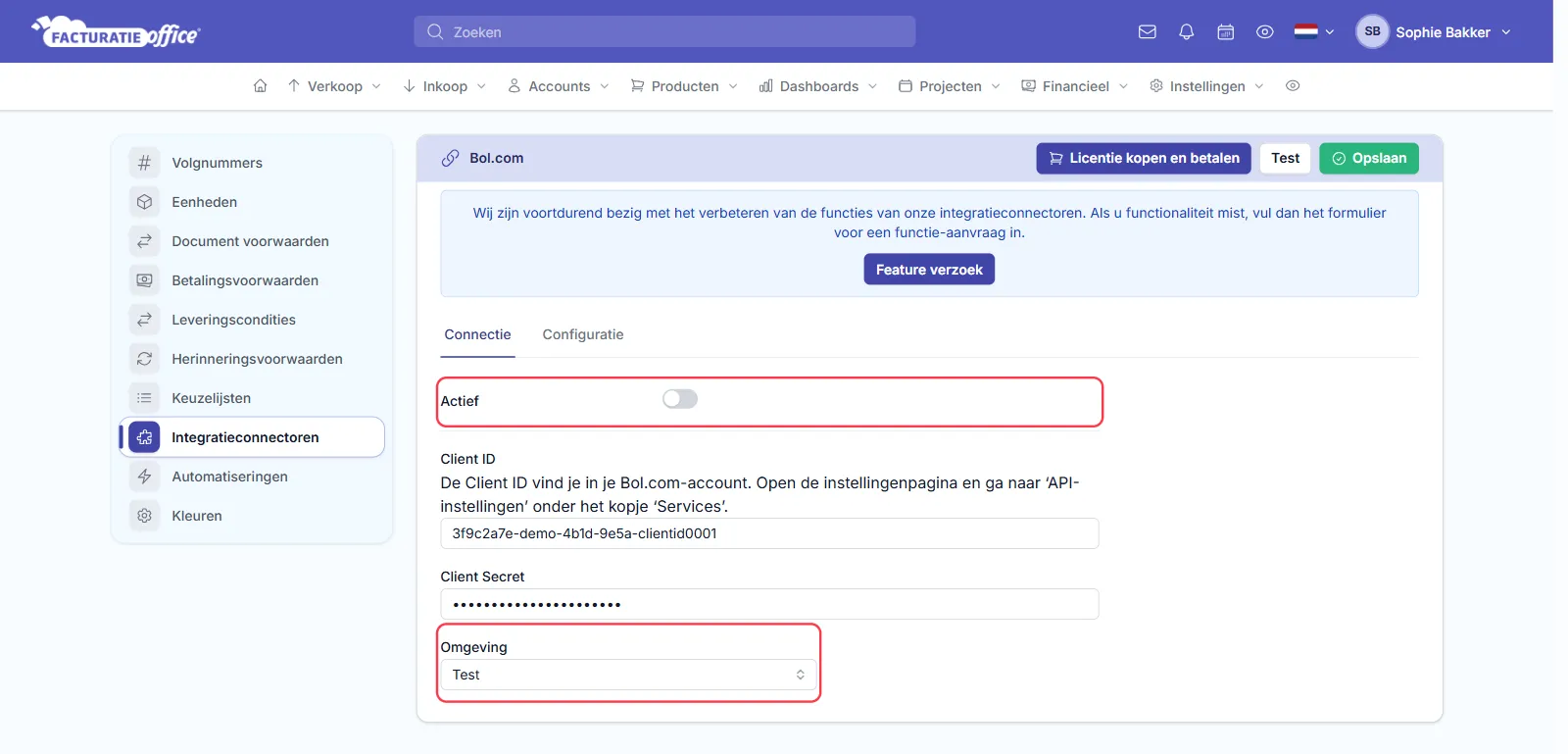Open the Projecten menu

pos(950,86)
